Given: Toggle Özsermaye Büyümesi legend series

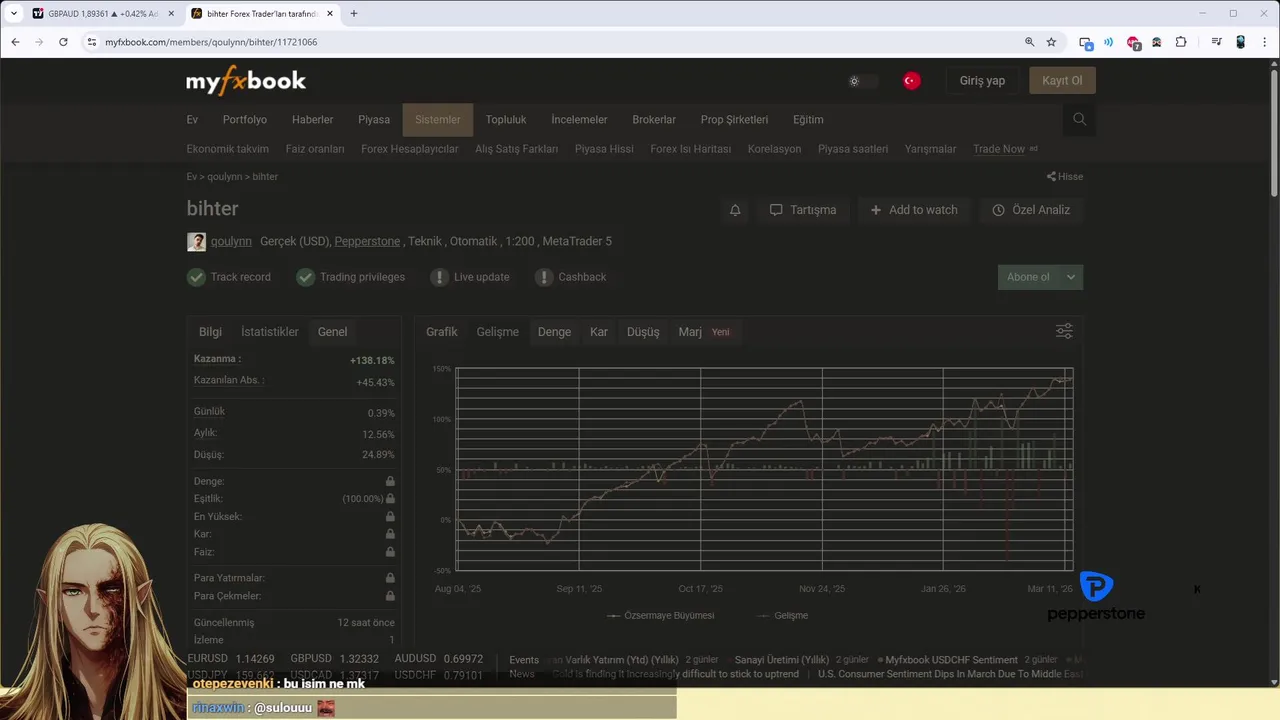Looking at the screenshot, I should (661, 616).
